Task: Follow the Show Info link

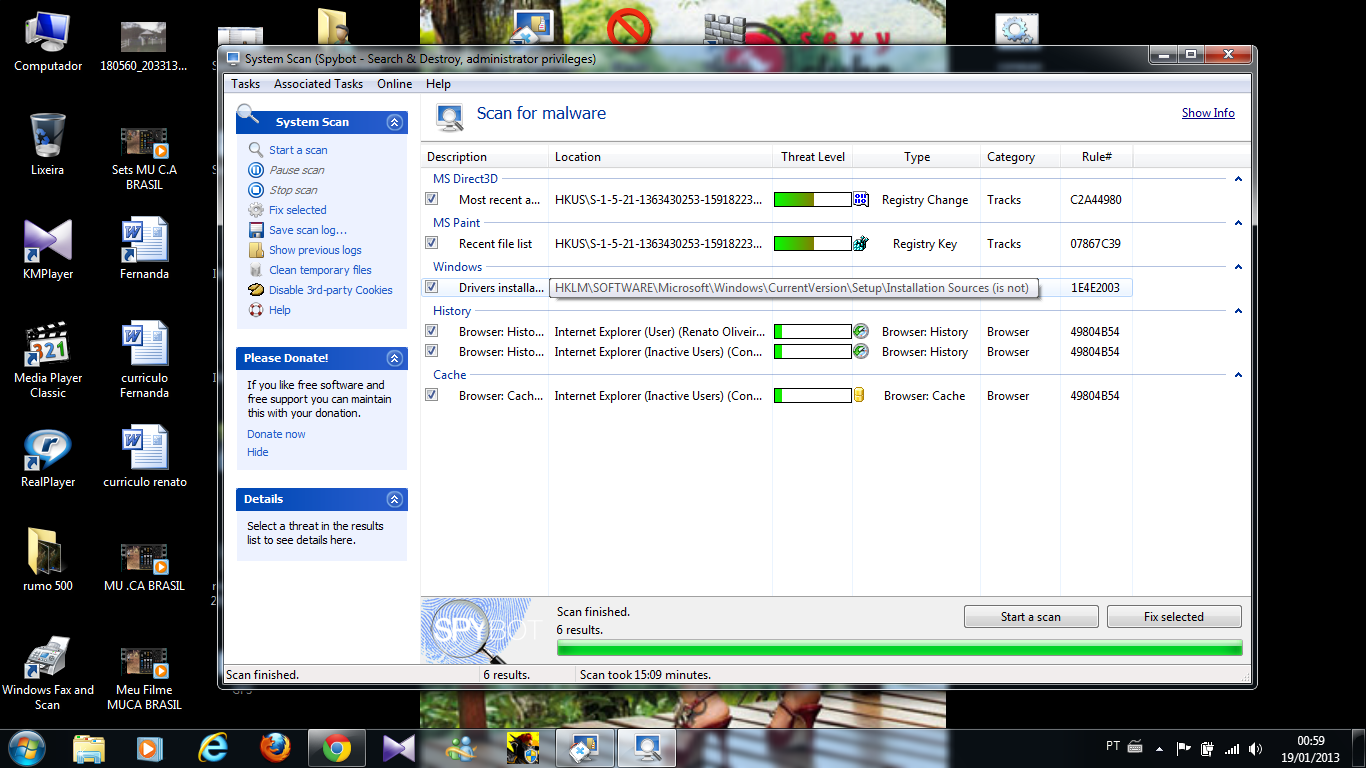Action: point(1207,113)
